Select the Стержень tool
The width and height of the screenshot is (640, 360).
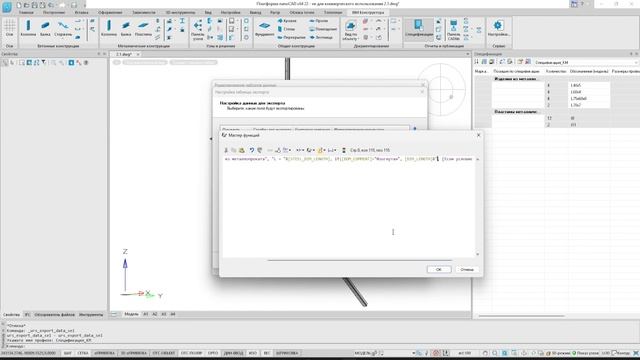(x=63, y=28)
